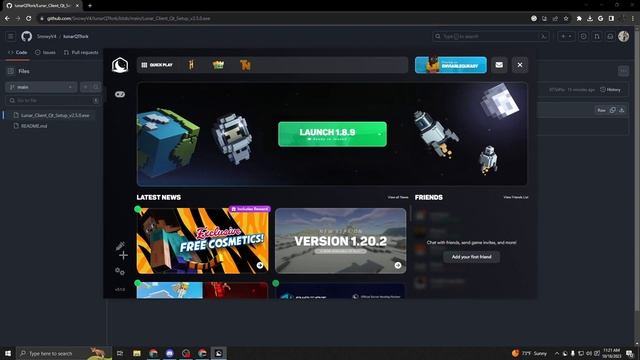
Task: Click the add file plus button in file tree
Action: coord(86,87)
